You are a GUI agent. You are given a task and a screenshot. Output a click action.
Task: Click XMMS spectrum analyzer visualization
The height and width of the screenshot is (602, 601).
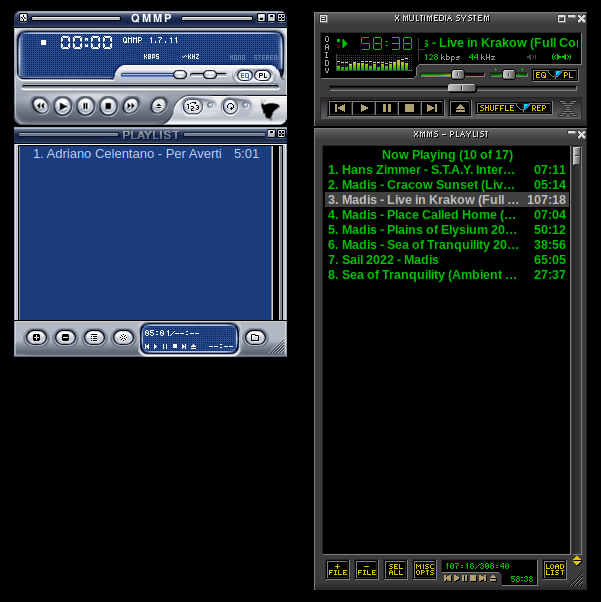[373, 63]
